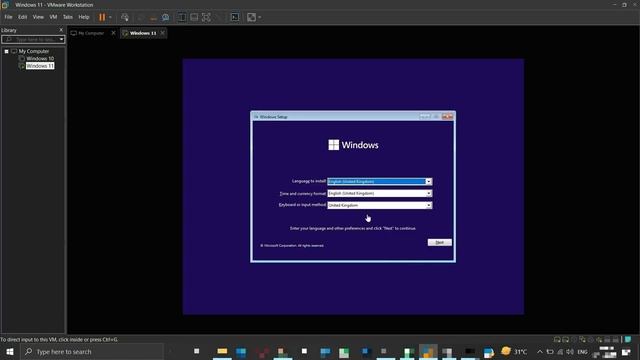Screen dimensions: 640x360
Task: Open the VM menu
Action: coord(53,17)
